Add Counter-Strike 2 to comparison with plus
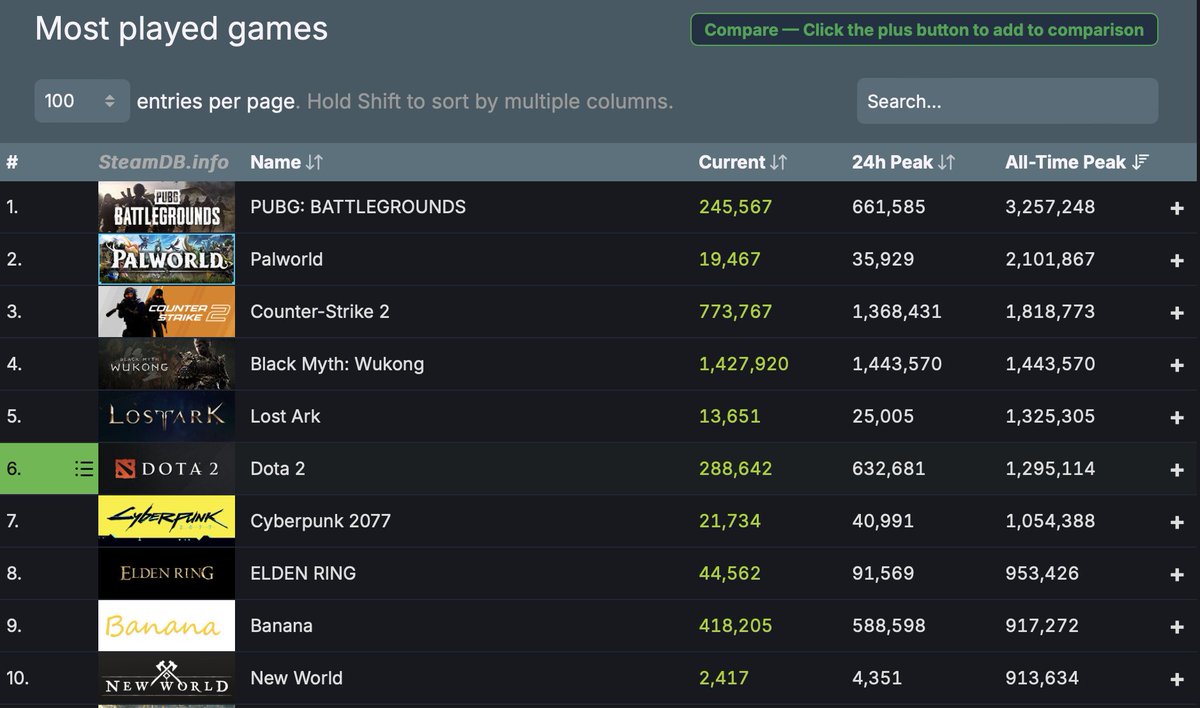Viewport: 1200px width, 708px height. click(1177, 312)
